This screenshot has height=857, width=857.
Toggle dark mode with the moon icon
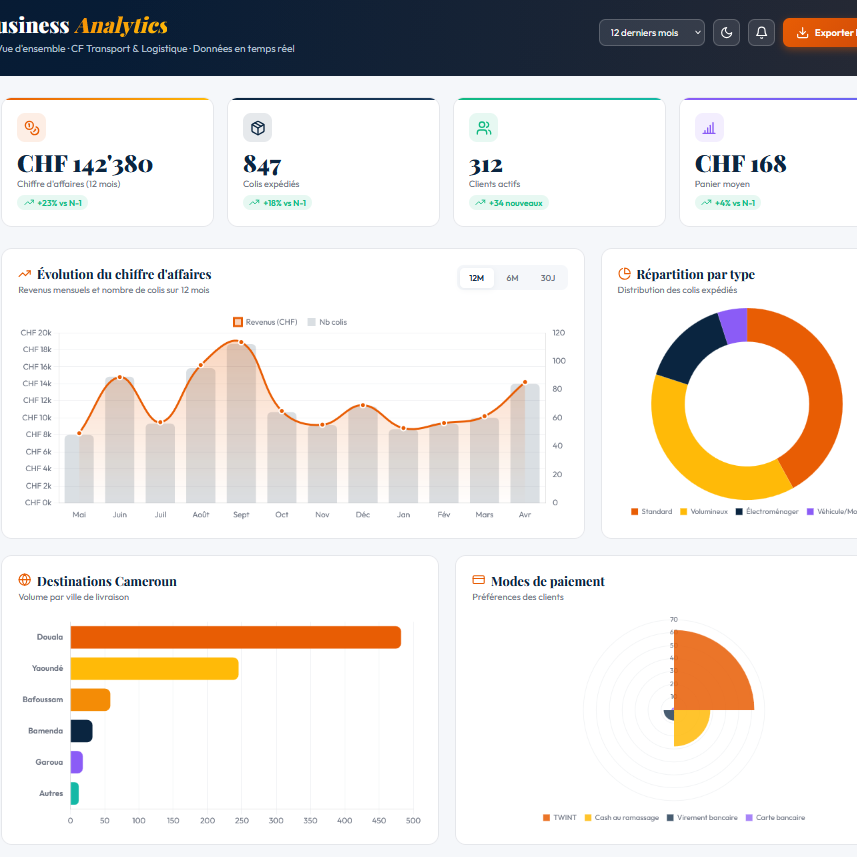pos(726,33)
